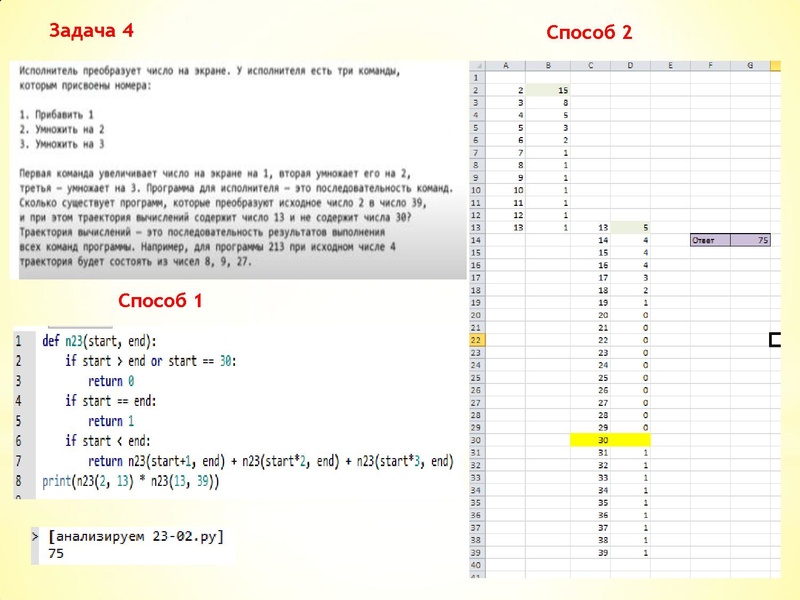The height and width of the screenshot is (600, 800).
Task: Click the Select All corner of spreadsheet
Action: (476, 66)
